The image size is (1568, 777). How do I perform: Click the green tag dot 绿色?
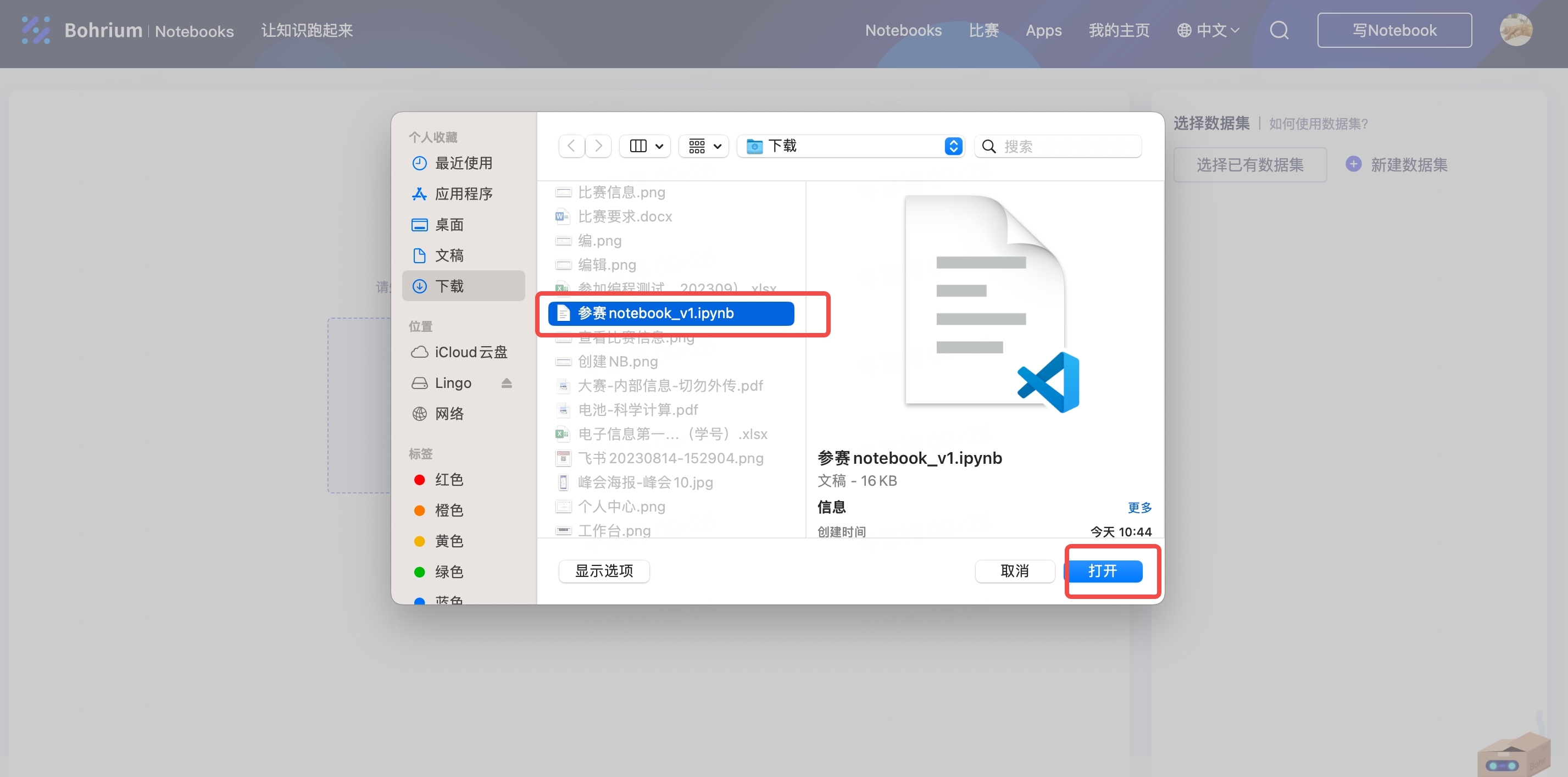(x=419, y=572)
